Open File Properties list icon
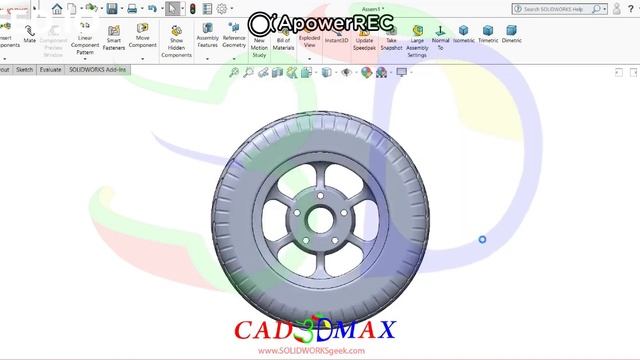This screenshot has height=360, width=640. tap(207, 9)
